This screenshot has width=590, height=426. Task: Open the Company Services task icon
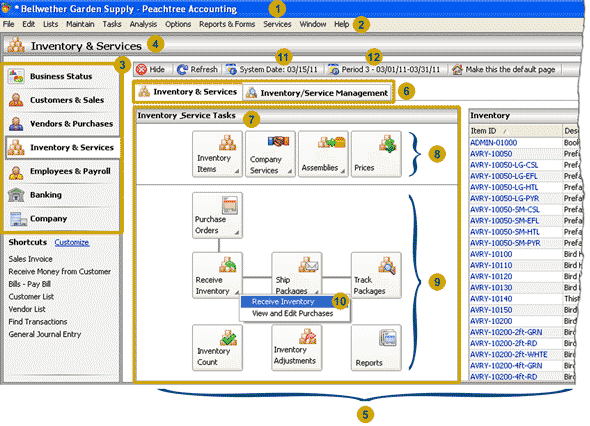270,154
